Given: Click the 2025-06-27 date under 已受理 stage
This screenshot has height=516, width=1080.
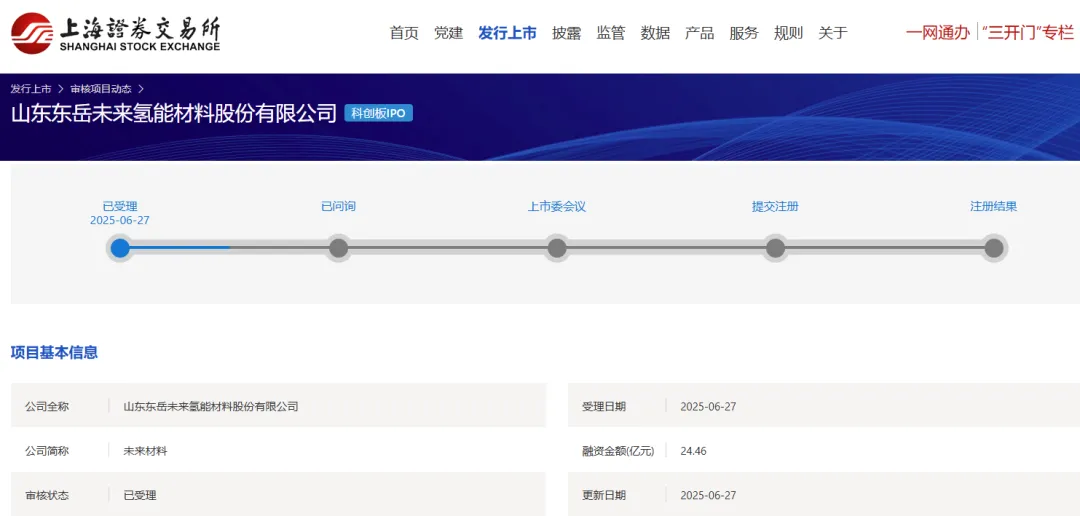Looking at the screenshot, I should (x=120, y=220).
